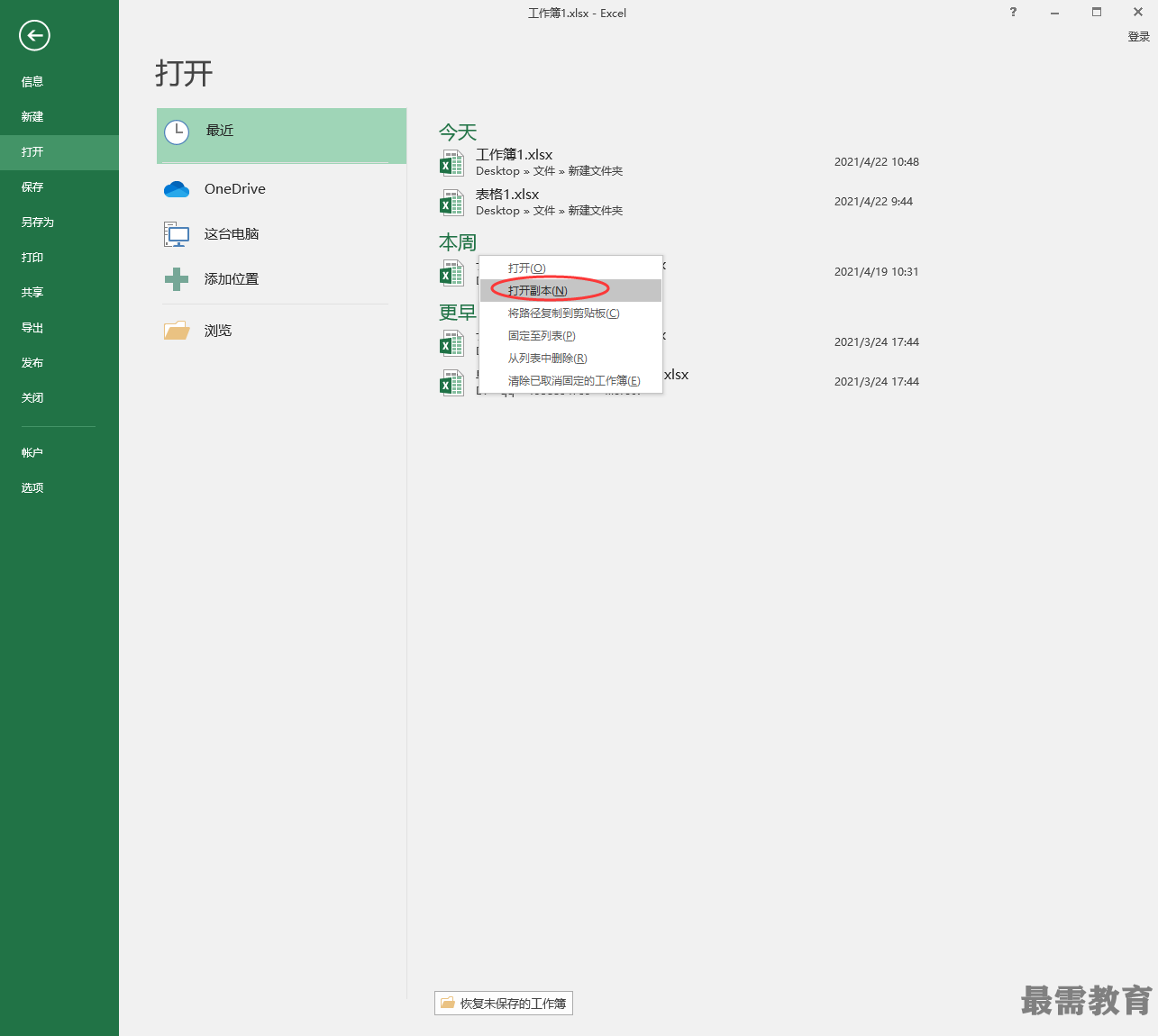Image resolution: width=1158 pixels, height=1036 pixels.
Task: Select 将路径复制到剪贴板(C) menu entry
Action: click(570, 313)
